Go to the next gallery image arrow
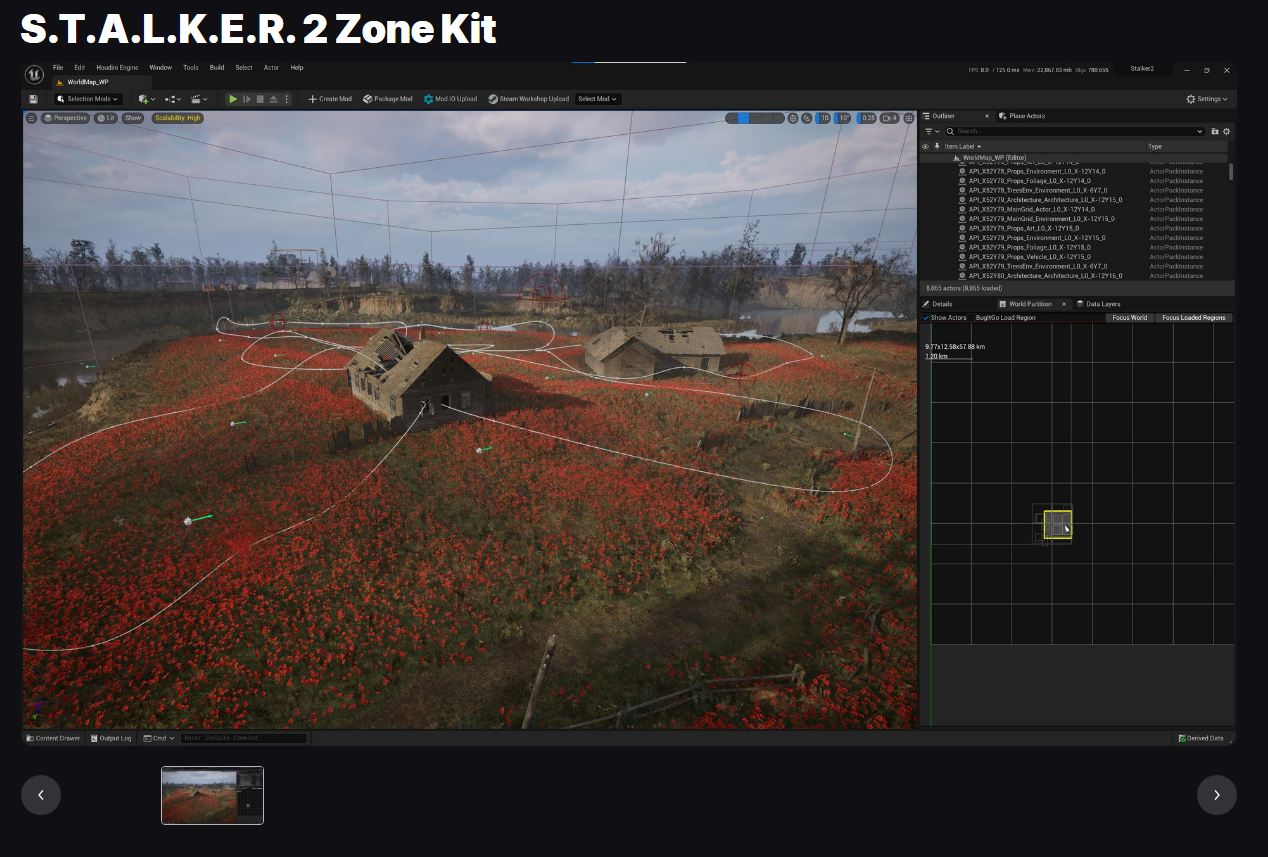Viewport: 1268px width, 857px height. (1217, 795)
